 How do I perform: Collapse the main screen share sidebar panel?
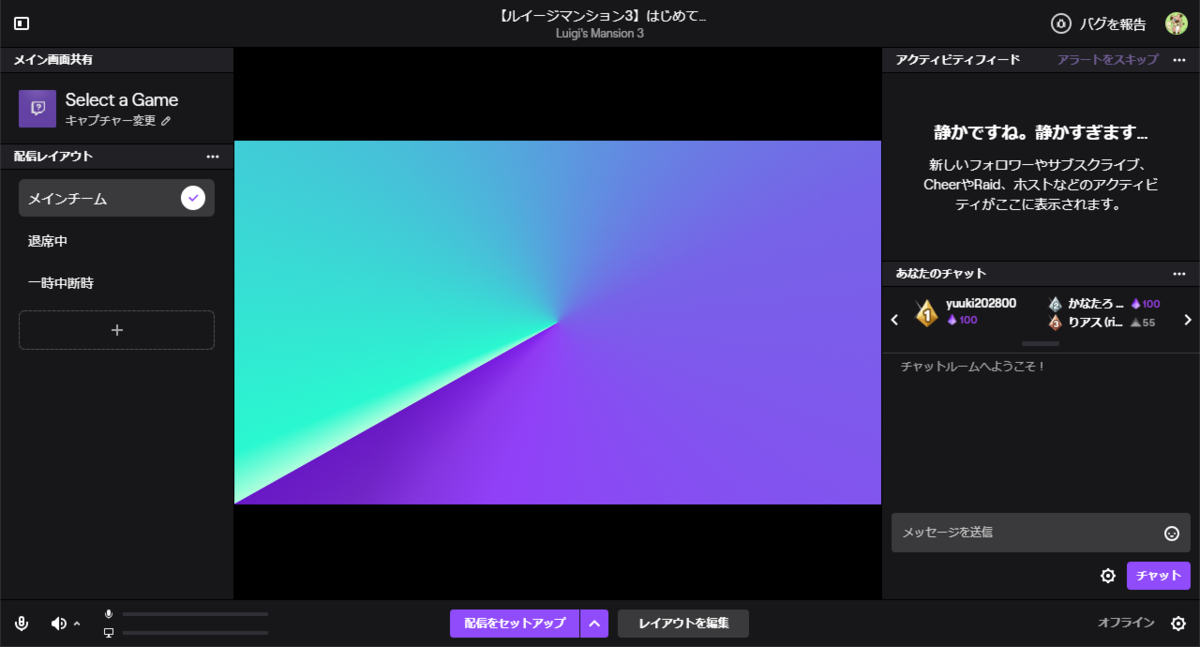pos(20,22)
